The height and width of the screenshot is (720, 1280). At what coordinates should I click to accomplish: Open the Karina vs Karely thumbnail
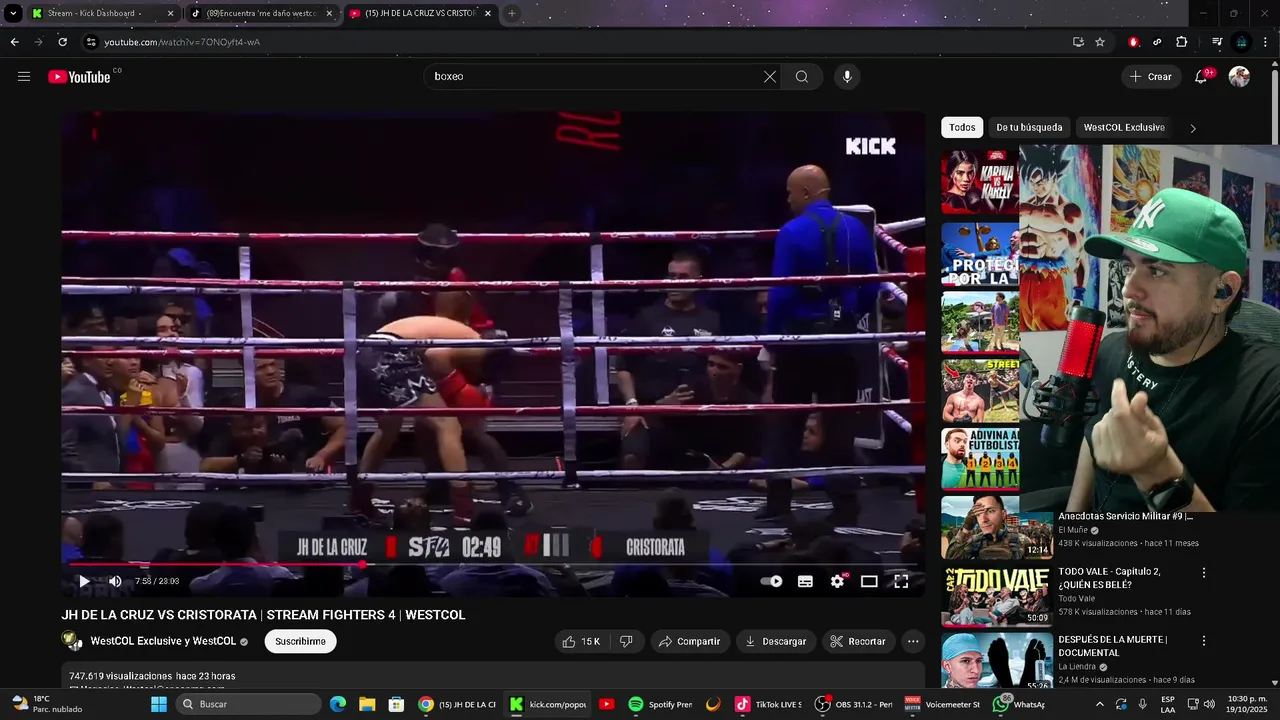(x=980, y=182)
